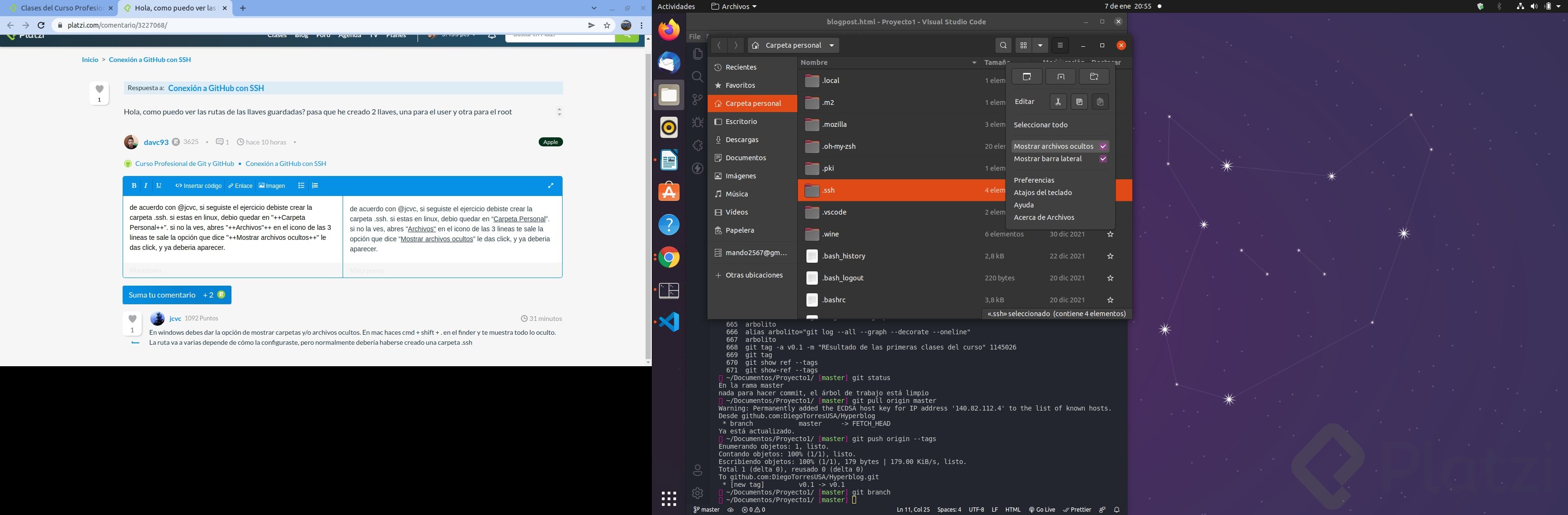
Task: Toggle grid view in Files header
Action: [1023, 46]
